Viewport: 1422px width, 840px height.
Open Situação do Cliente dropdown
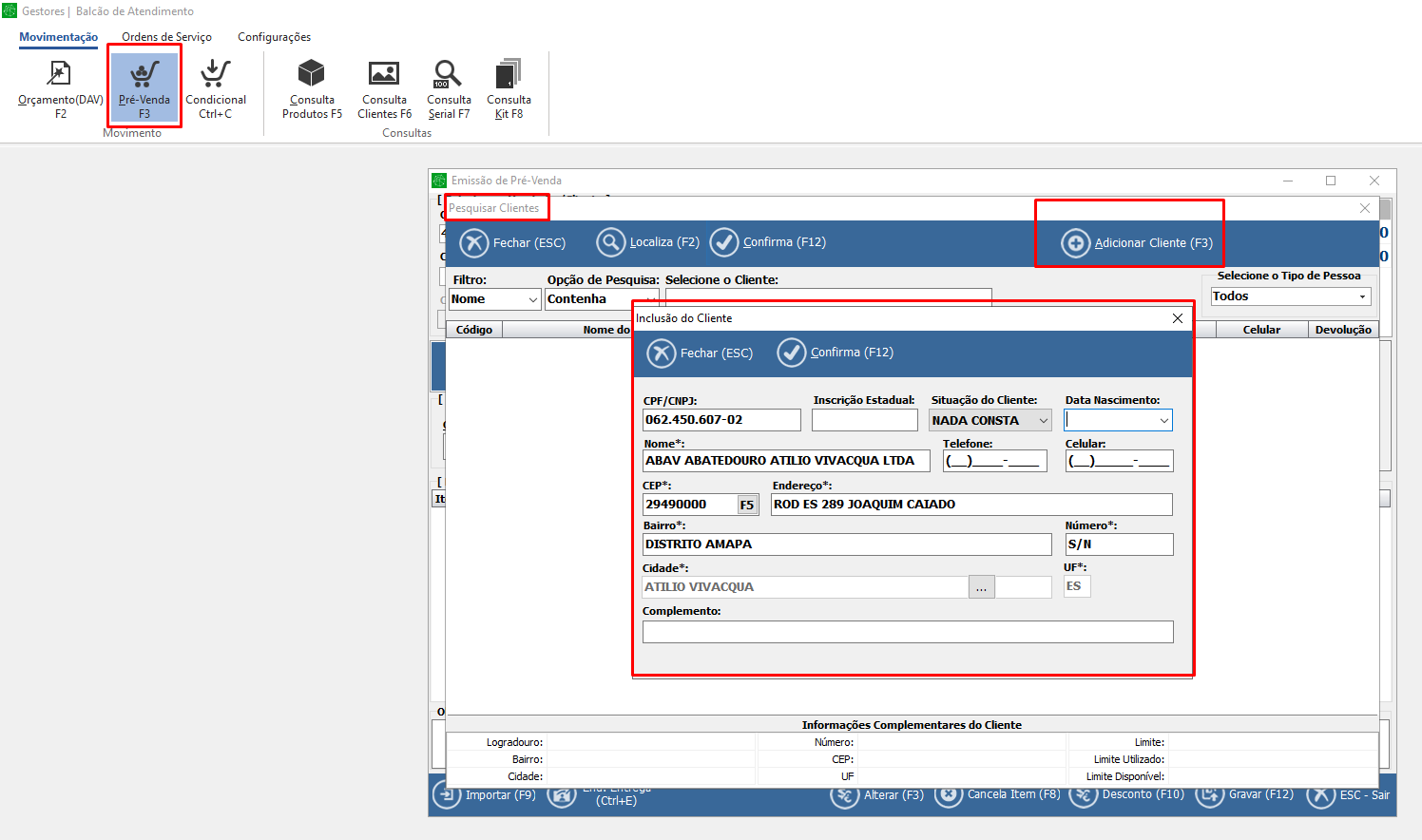point(1043,421)
